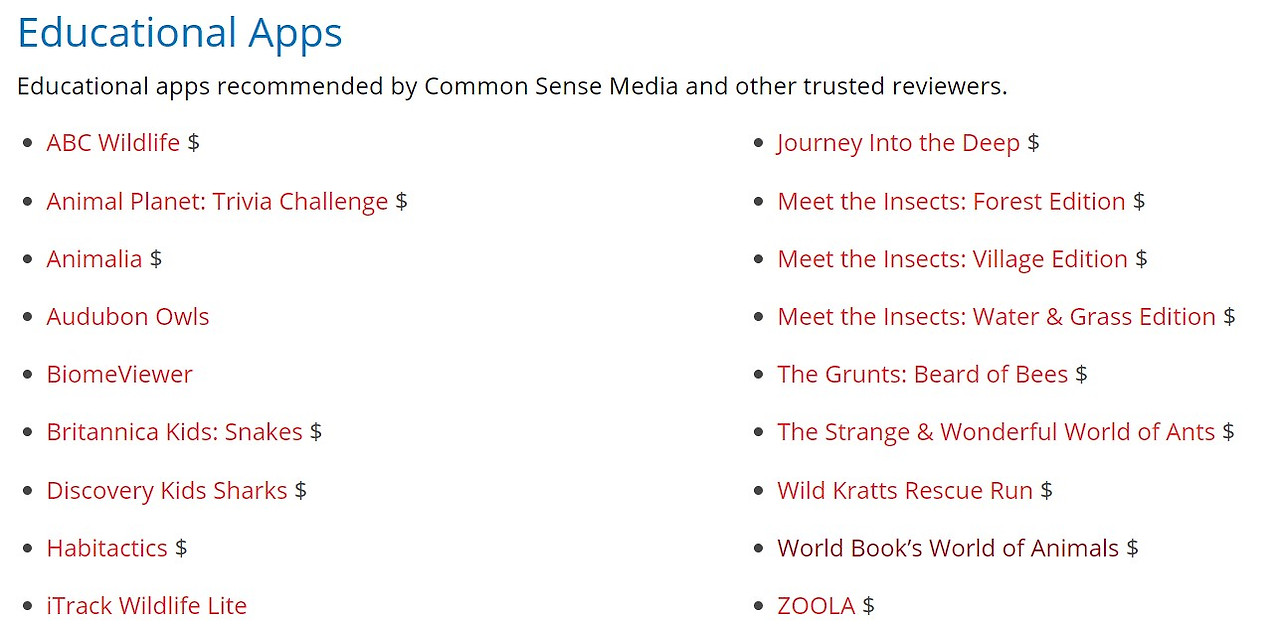1280x633 pixels.
Task: Open the Wild Kratts Rescue Run link
Action: [905, 491]
